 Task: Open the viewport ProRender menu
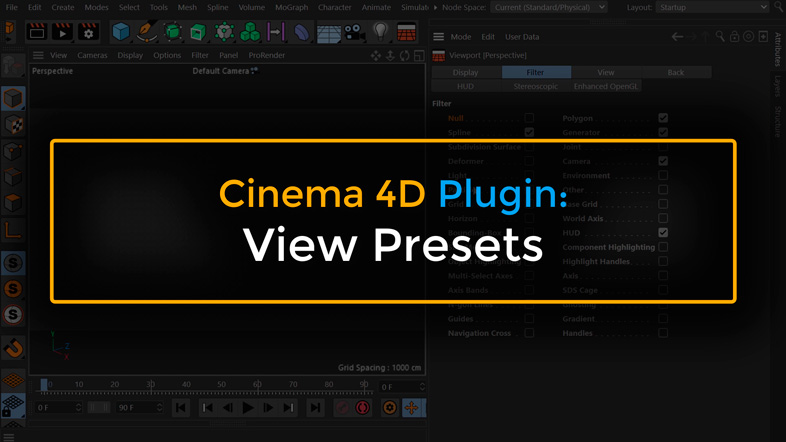pyautogui.click(x=267, y=56)
